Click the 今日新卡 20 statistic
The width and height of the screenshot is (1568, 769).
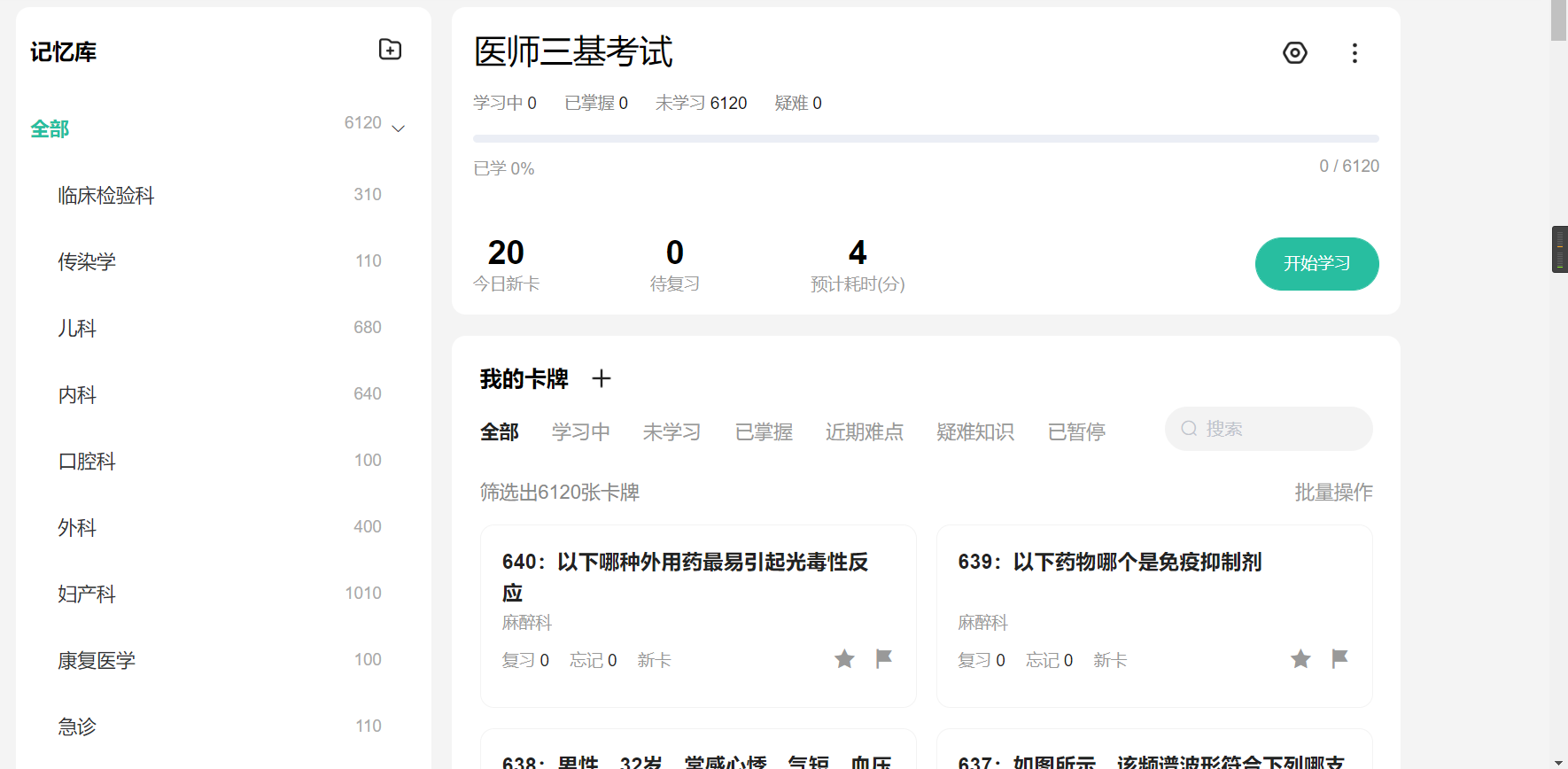[x=506, y=264]
